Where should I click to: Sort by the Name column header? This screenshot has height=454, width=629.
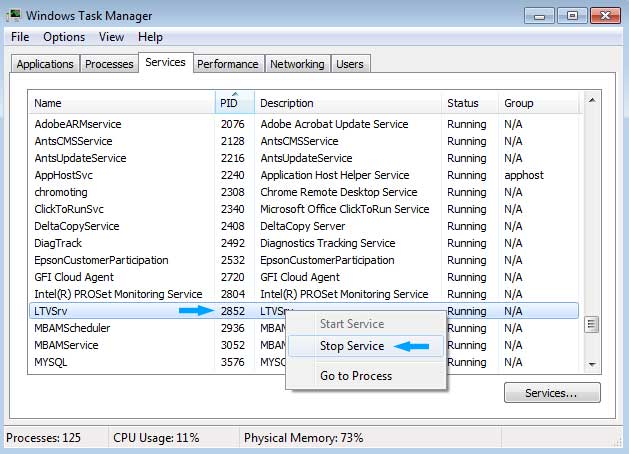[x=122, y=103]
